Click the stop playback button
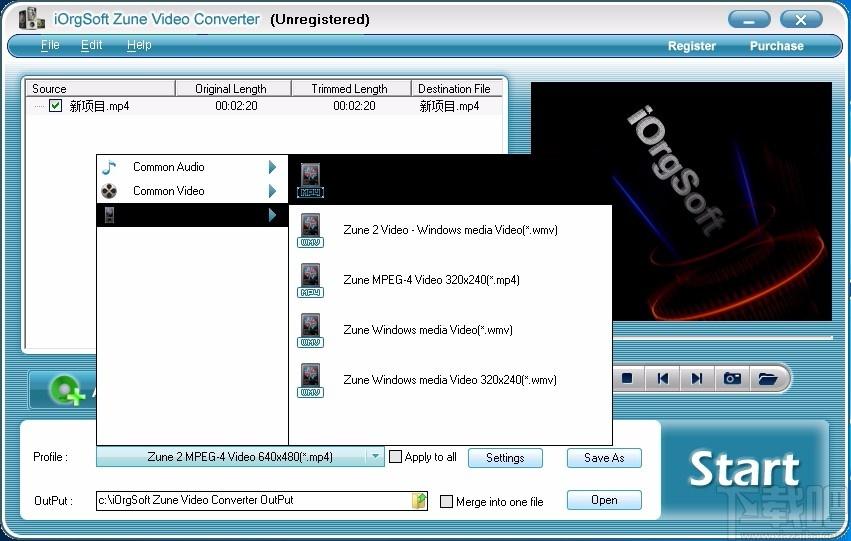This screenshot has width=851, height=541. 627,378
